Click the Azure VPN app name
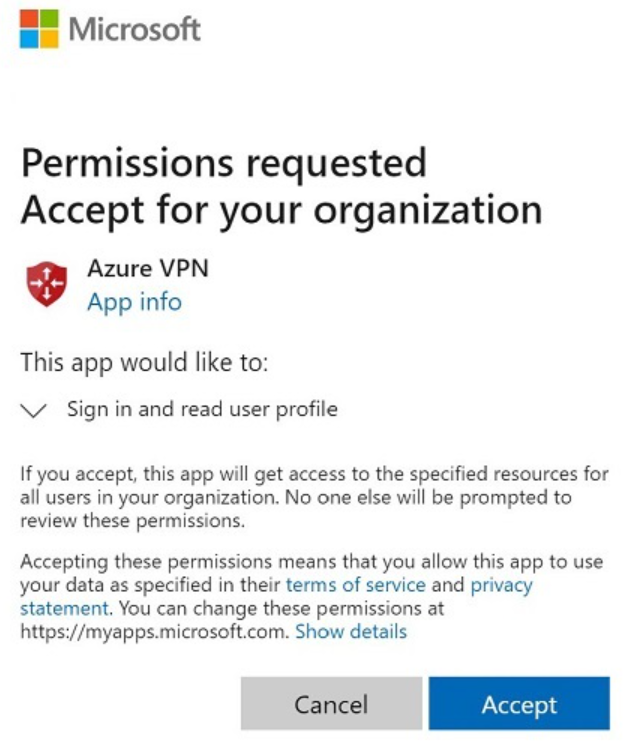The image size is (629, 741). (148, 268)
